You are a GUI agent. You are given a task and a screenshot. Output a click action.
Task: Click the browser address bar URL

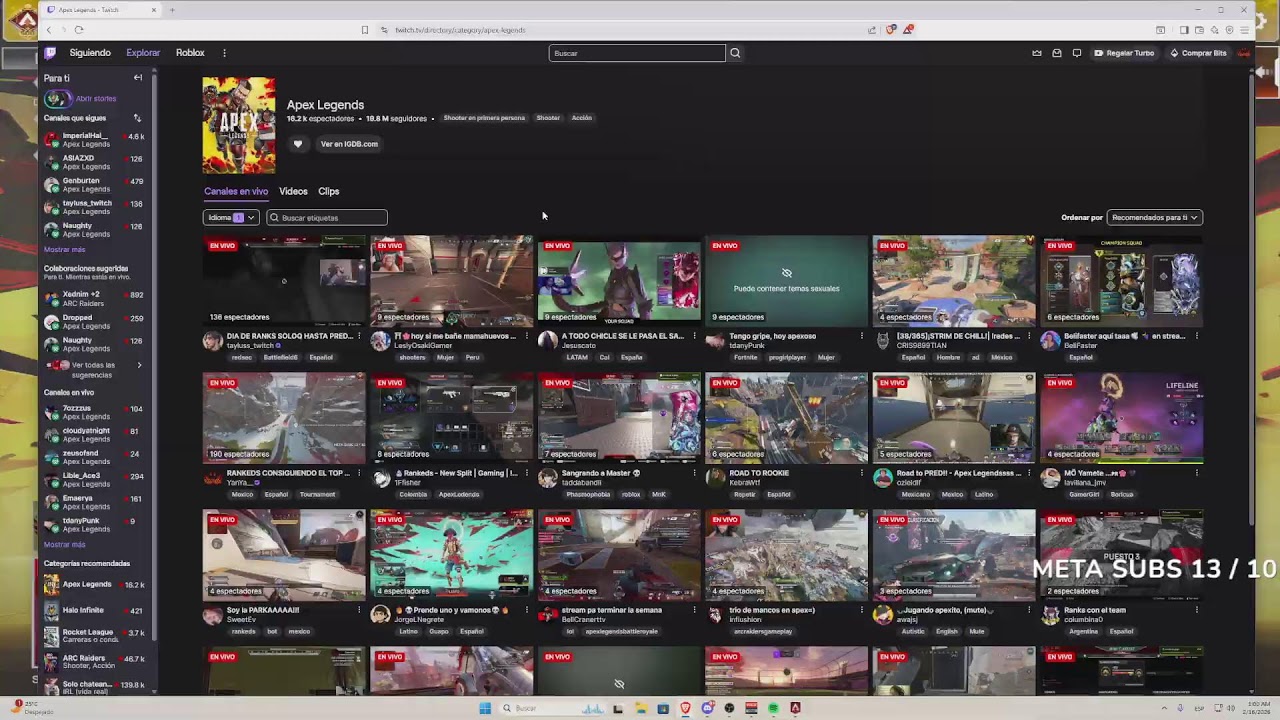tap(460, 30)
